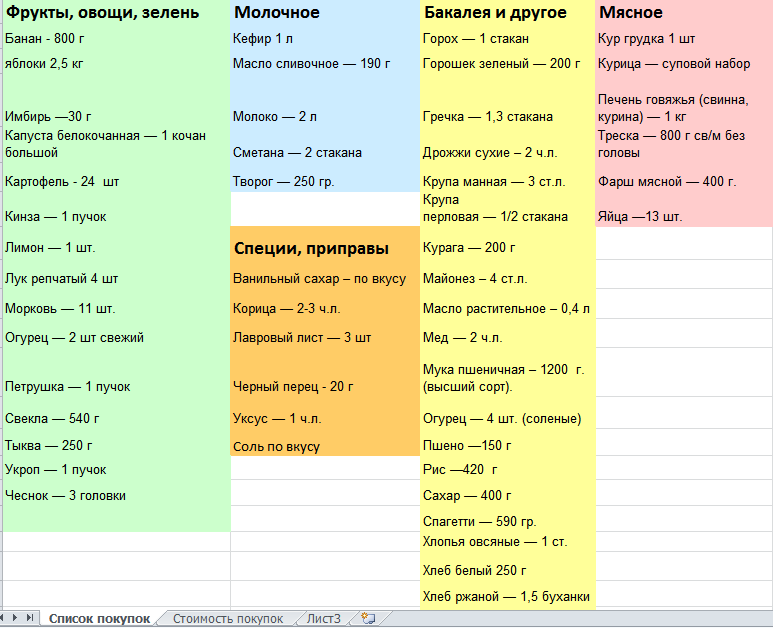773x628 pixels.
Task: Select the Фрукты, овощи, зелень header cell
Action: click(102, 13)
